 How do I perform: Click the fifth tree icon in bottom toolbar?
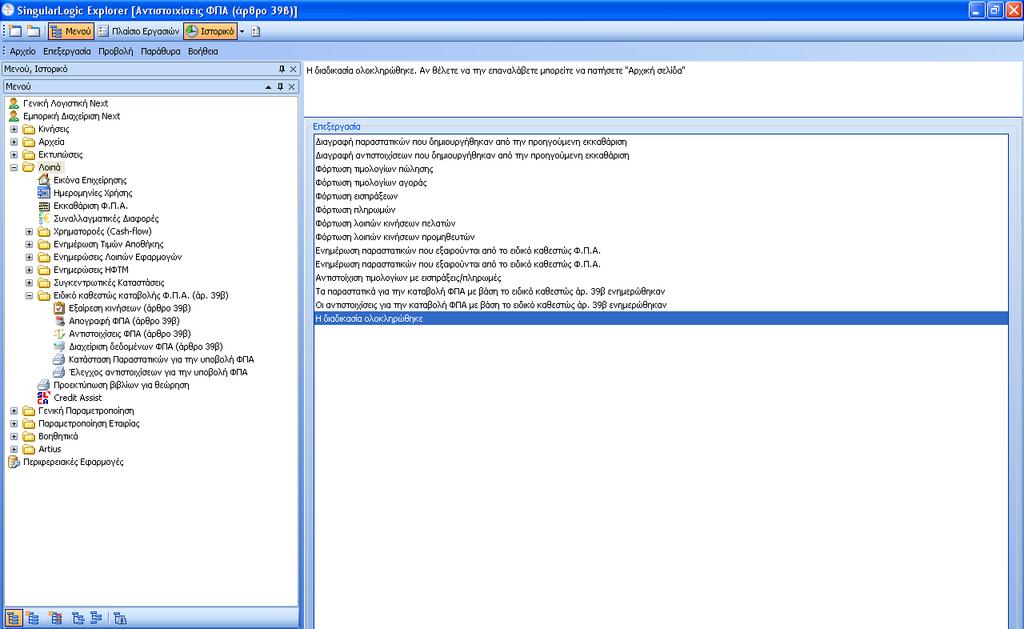(x=96, y=618)
